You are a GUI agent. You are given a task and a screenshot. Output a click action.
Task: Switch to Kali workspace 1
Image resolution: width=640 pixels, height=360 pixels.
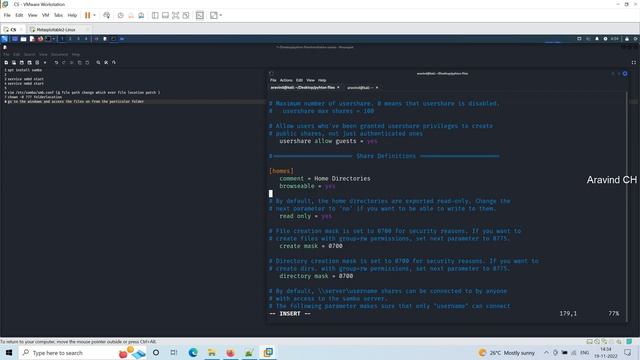[x=62, y=39]
